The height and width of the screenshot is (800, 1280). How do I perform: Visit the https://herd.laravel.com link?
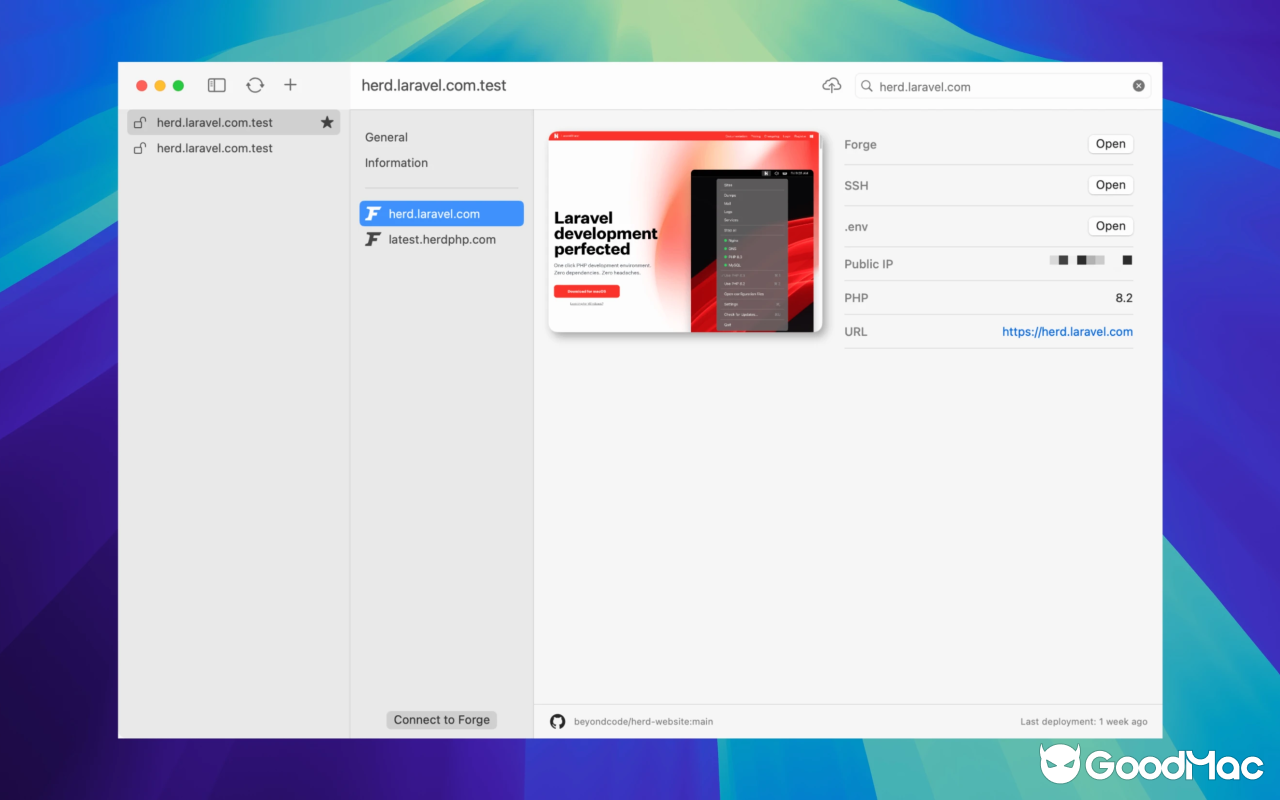pyautogui.click(x=1067, y=332)
